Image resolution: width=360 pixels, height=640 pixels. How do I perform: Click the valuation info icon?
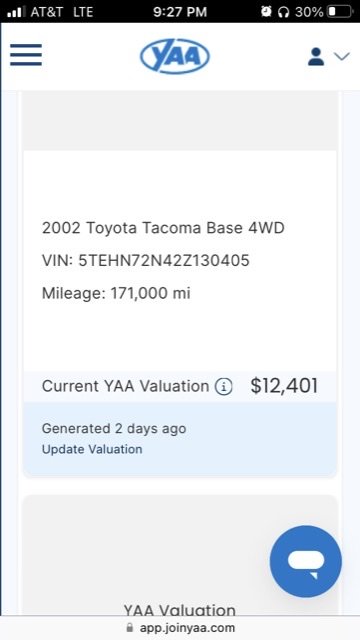coord(224,386)
